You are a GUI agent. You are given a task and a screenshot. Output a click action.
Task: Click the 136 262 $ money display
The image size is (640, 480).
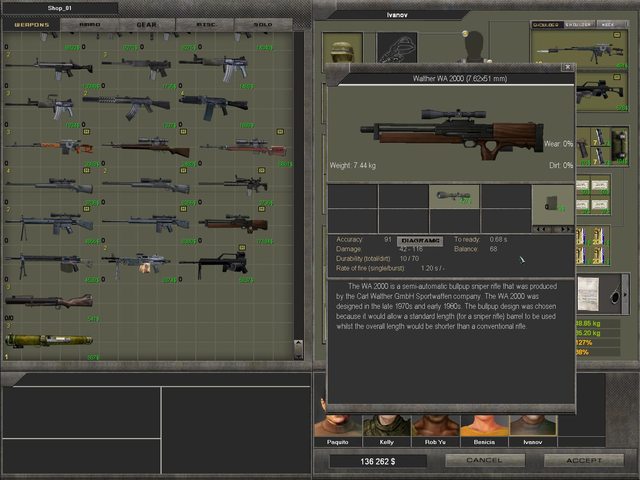click(378, 461)
